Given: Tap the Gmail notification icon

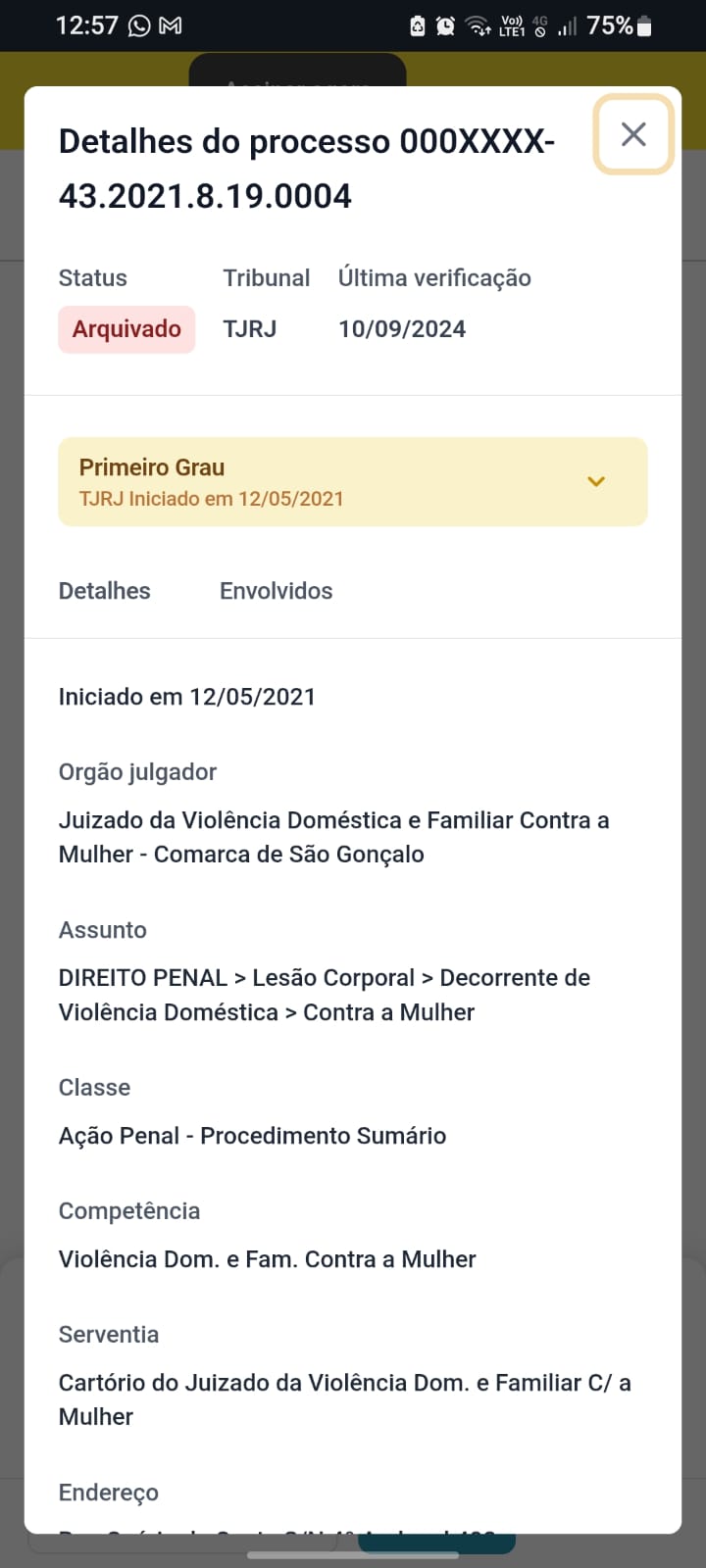Looking at the screenshot, I should 171,25.
